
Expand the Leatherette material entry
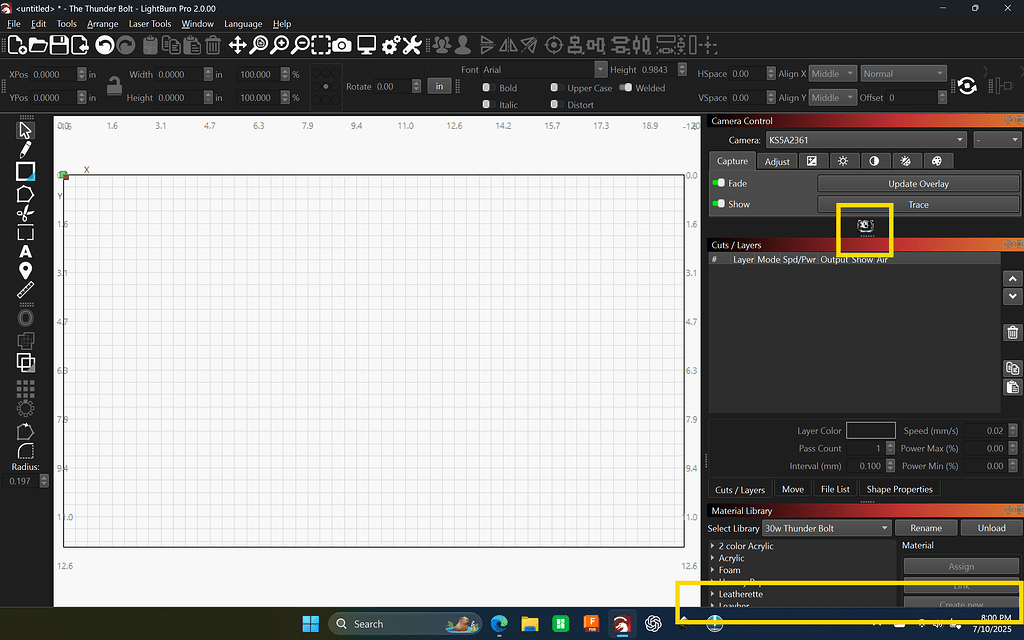[x=714, y=594]
